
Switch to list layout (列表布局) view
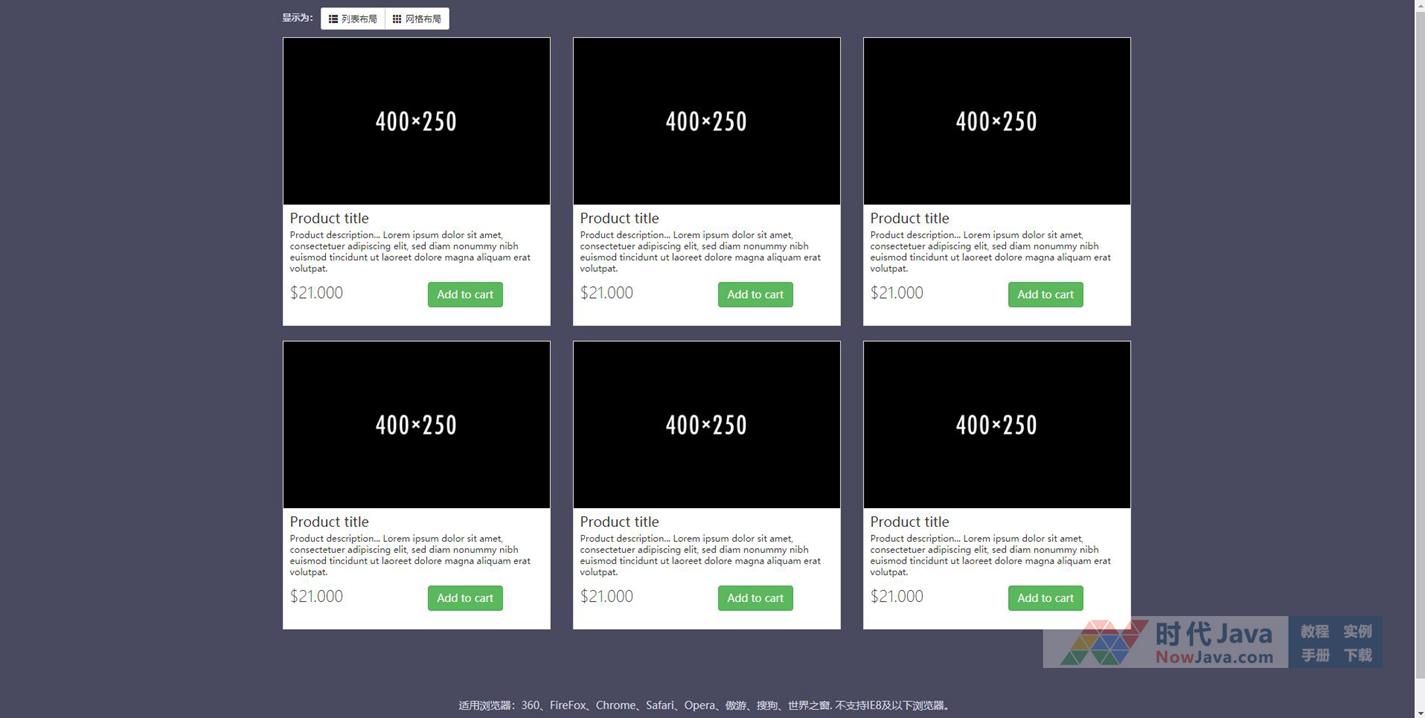click(353, 19)
